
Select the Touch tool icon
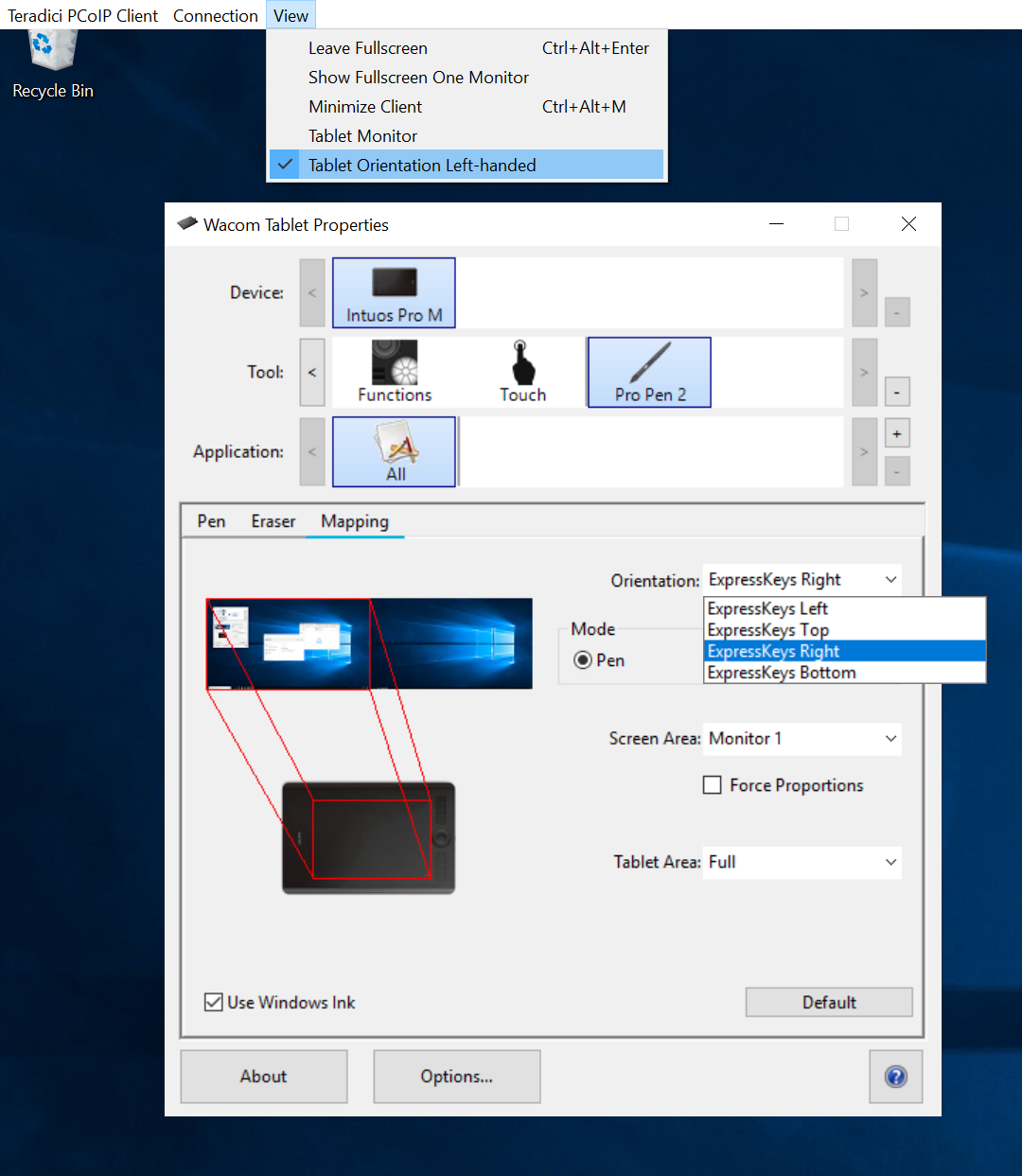(x=522, y=373)
